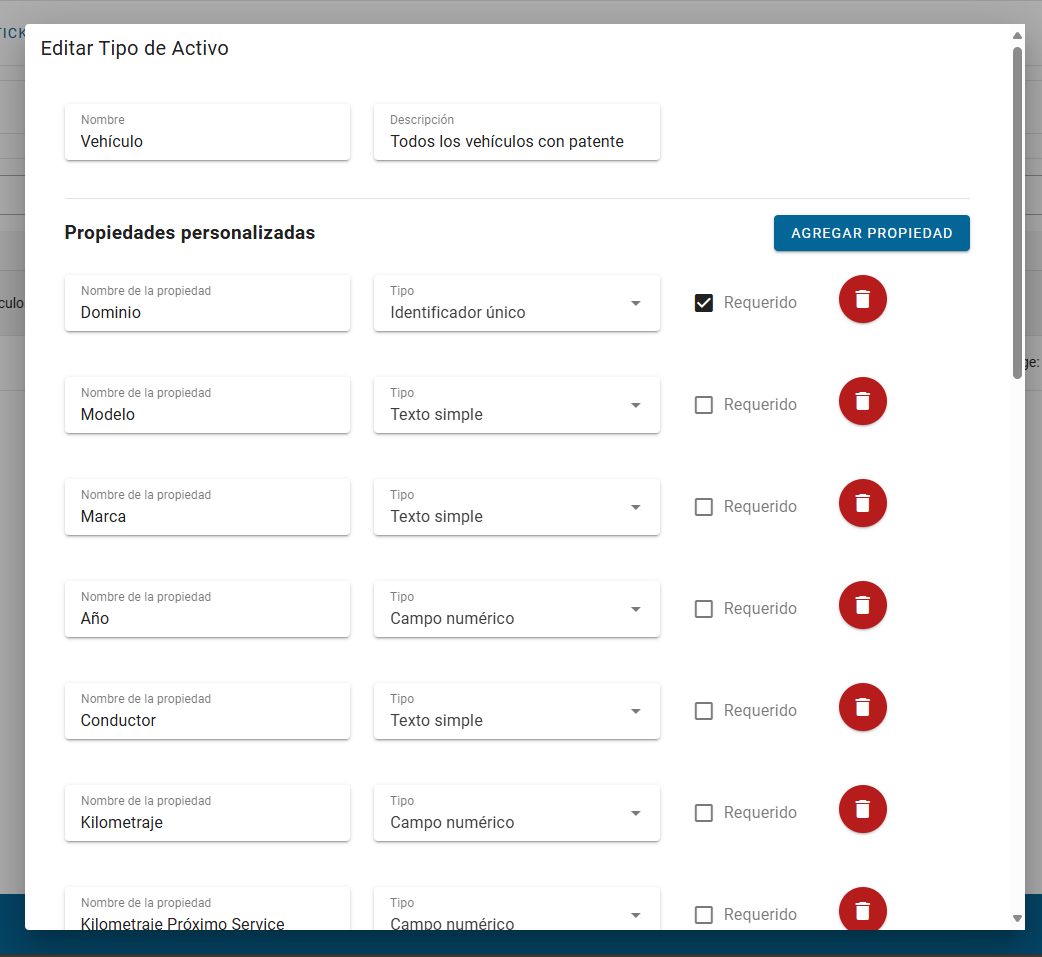Remove Conductor property using trash icon
This screenshot has height=957, width=1042.
point(862,707)
